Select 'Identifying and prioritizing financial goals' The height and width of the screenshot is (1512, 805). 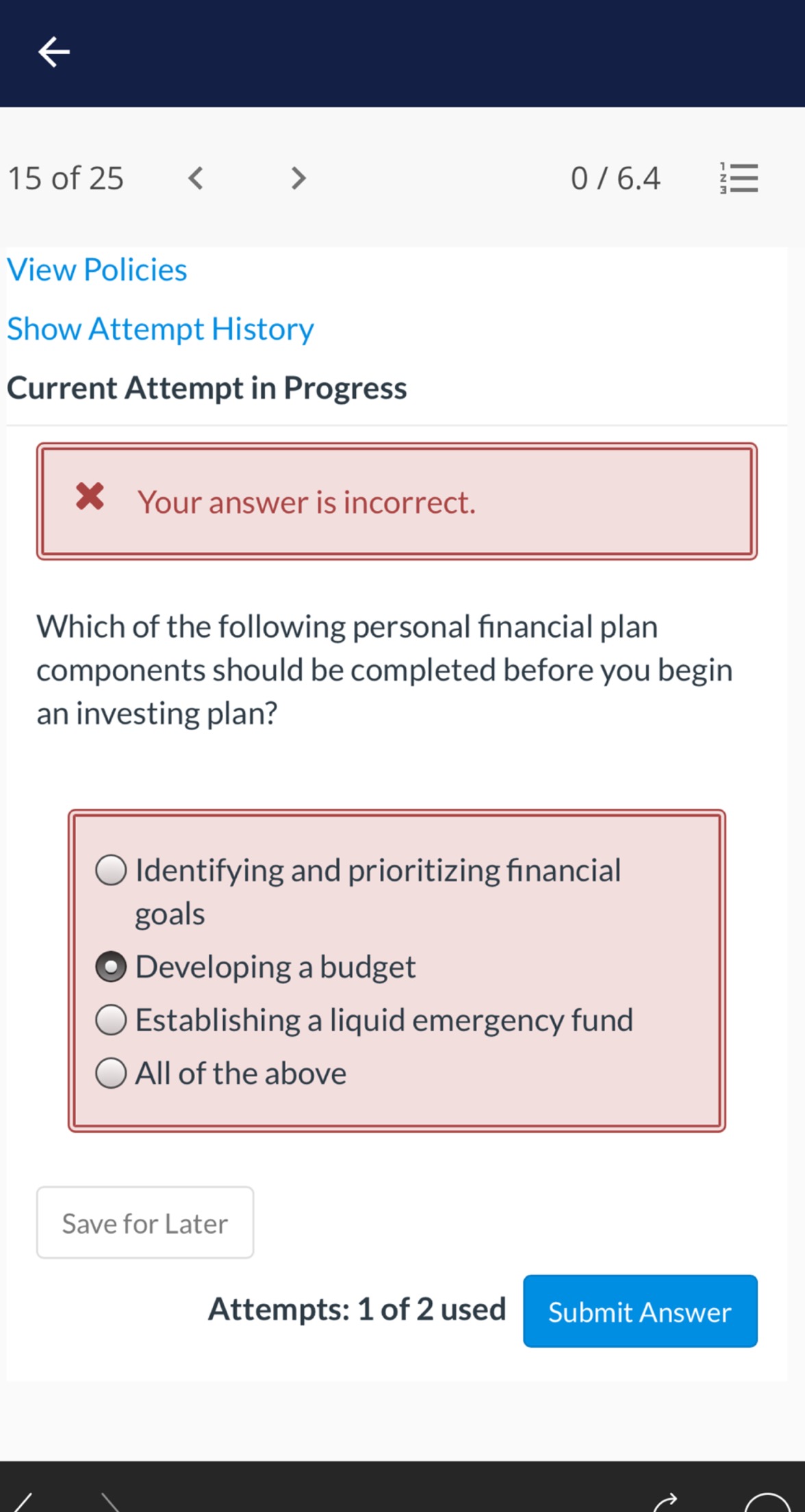coord(111,870)
